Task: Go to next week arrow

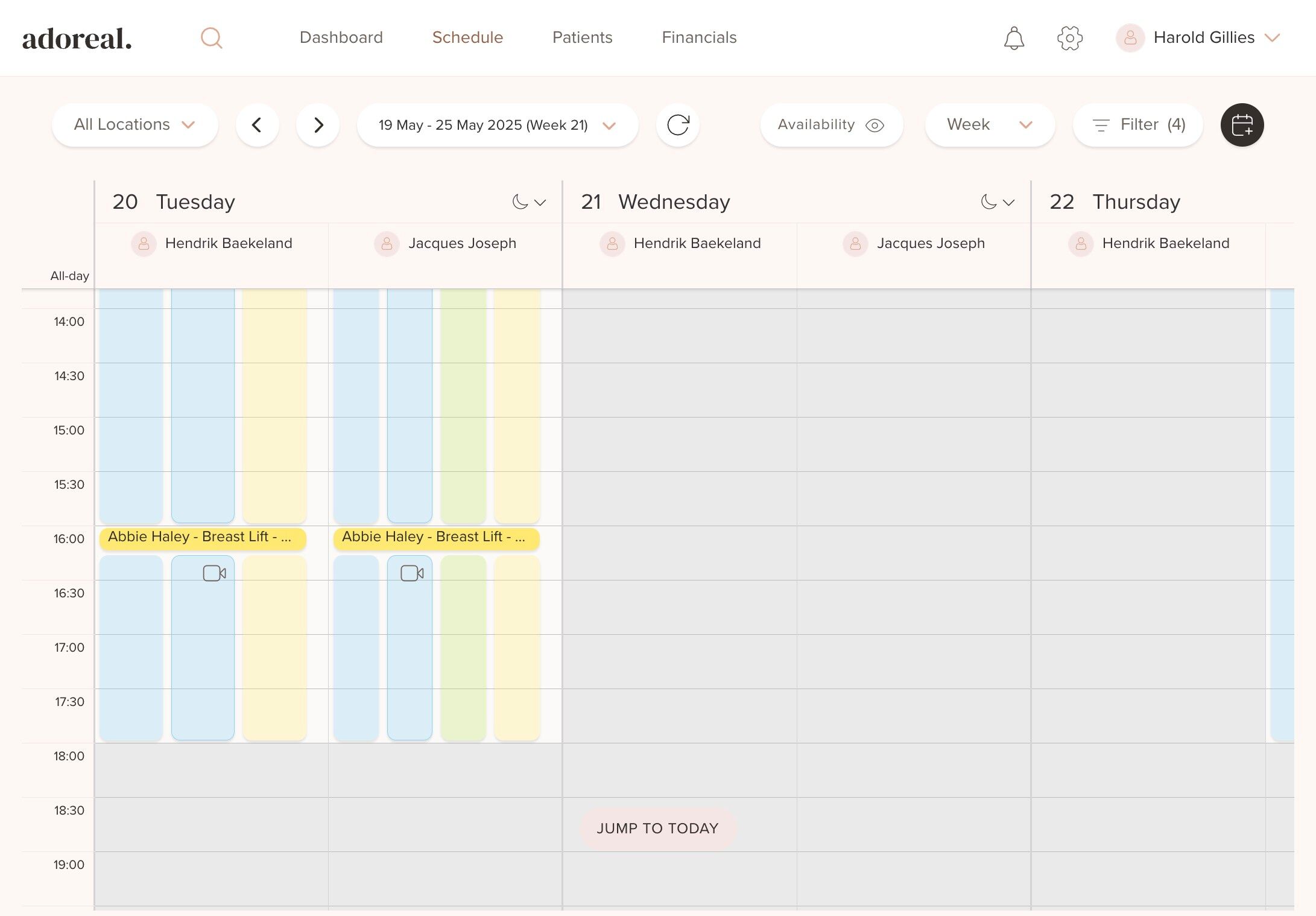Action: [318, 125]
